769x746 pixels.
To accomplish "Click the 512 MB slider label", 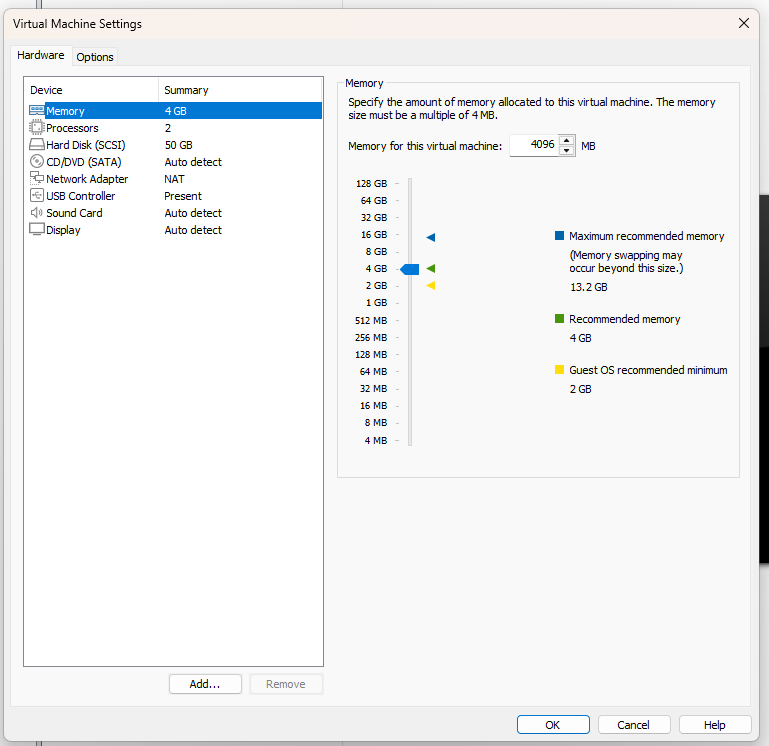I will (x=371, y=320).
